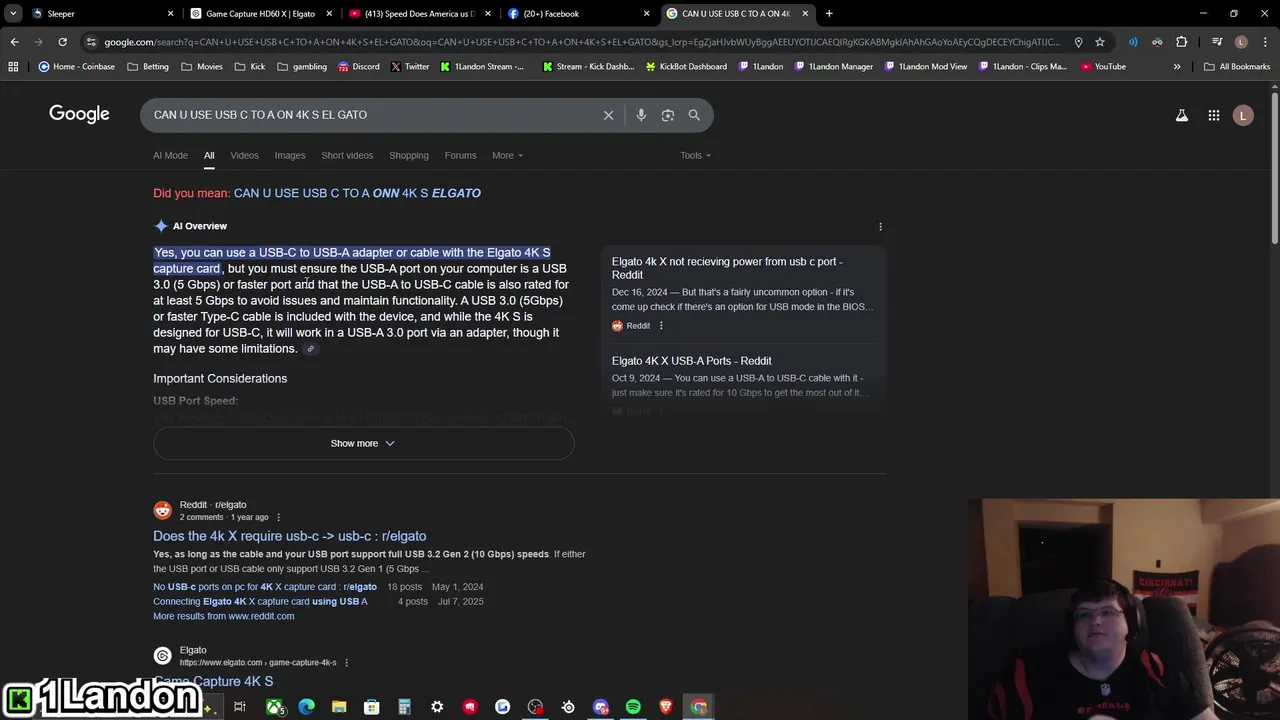Select the Forums search tab

pos(460,155)
